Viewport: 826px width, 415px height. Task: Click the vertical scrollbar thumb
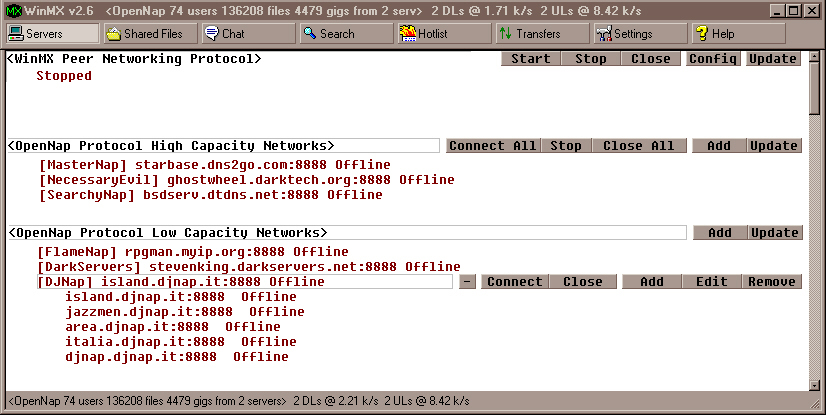(x=814, y=87)
